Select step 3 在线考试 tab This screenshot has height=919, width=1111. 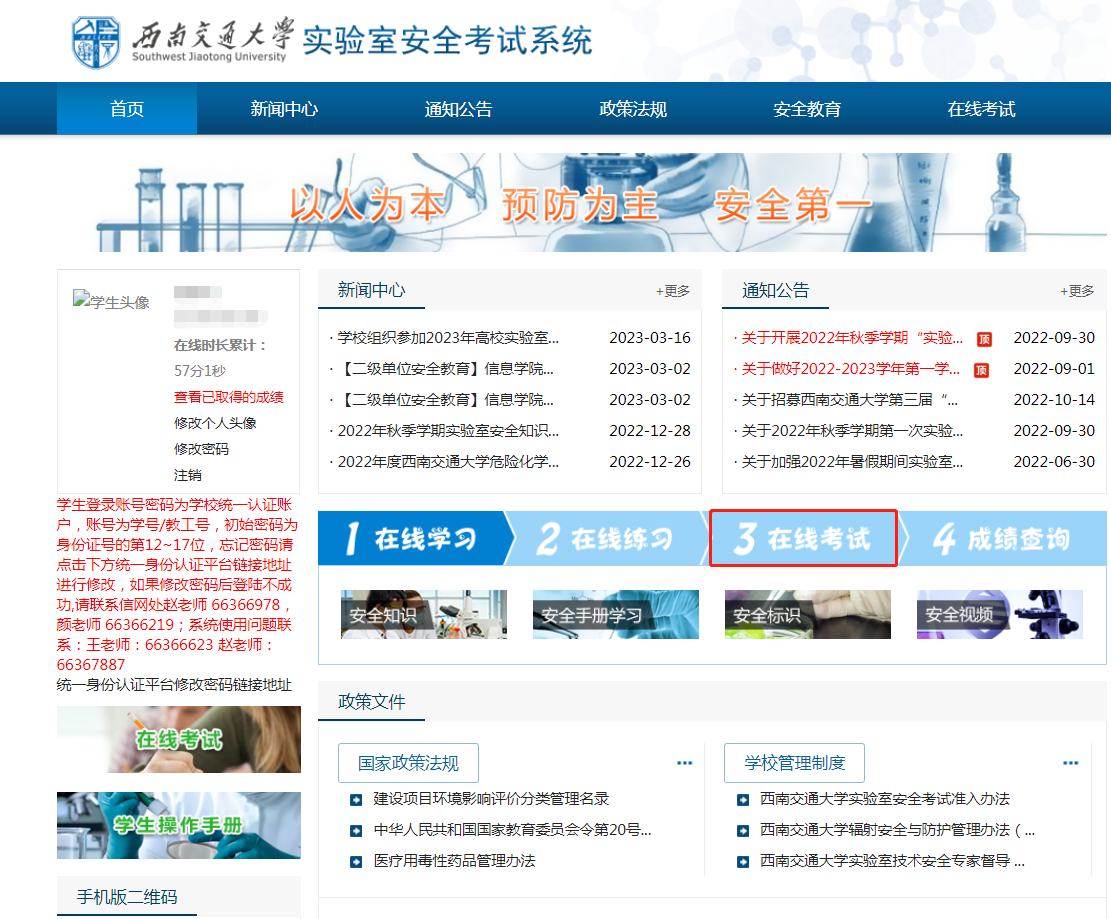pyautogui.click(x=803, y=539)
